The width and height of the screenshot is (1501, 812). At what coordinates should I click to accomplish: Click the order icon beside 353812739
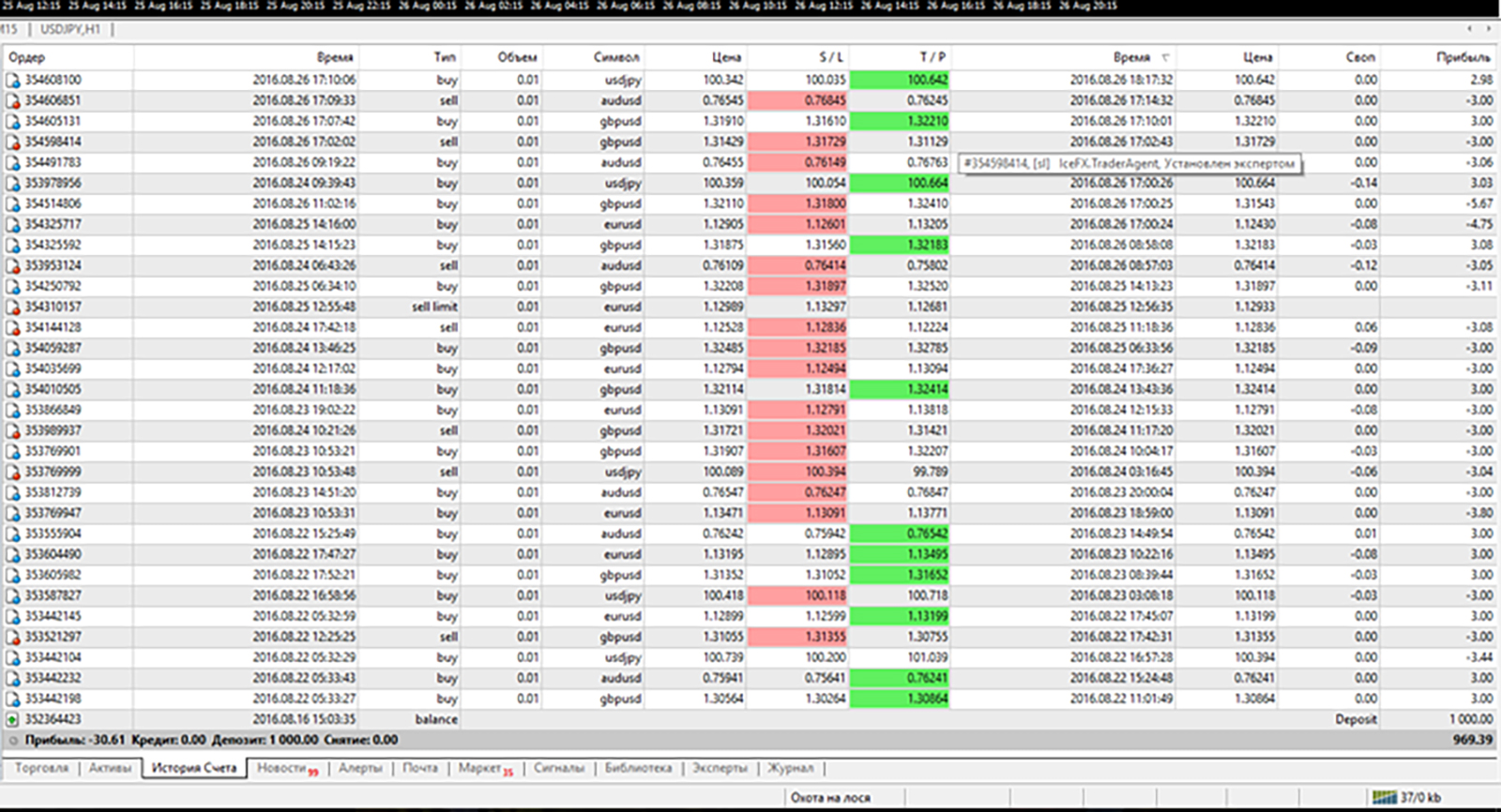click(13, 493)
